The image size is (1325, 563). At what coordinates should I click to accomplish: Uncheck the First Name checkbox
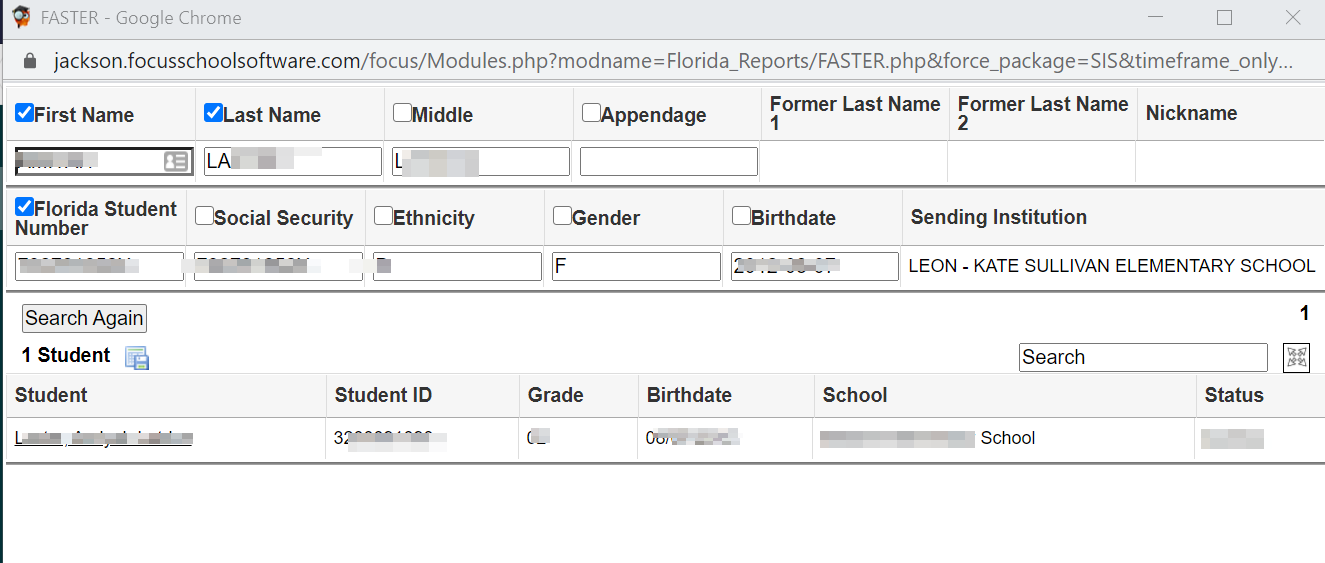click(24, 113)
